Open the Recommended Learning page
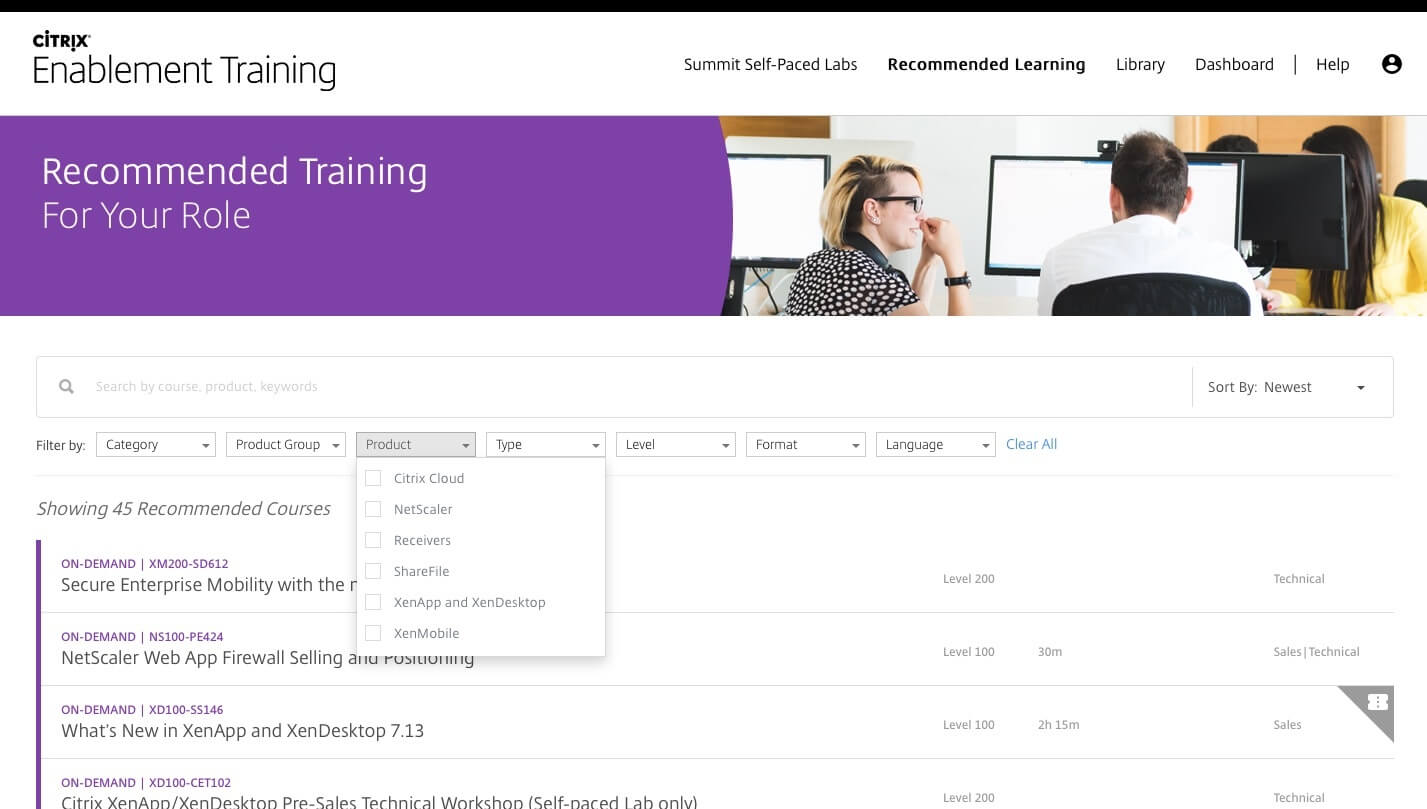1427x809 pixels. pyautogui.click(x=986, y=64)
